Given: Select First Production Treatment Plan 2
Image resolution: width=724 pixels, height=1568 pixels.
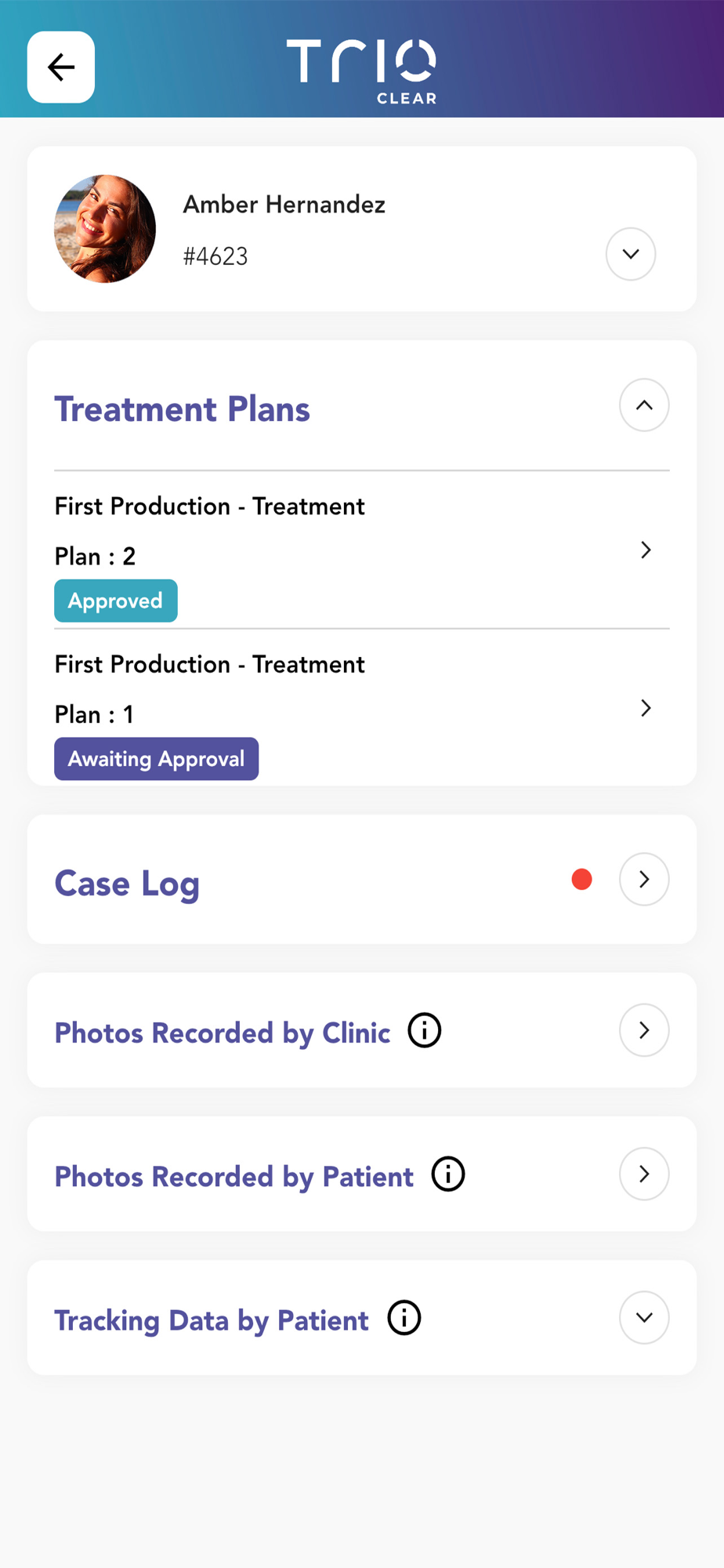Looking at the screenshot, I should [210, 531].
